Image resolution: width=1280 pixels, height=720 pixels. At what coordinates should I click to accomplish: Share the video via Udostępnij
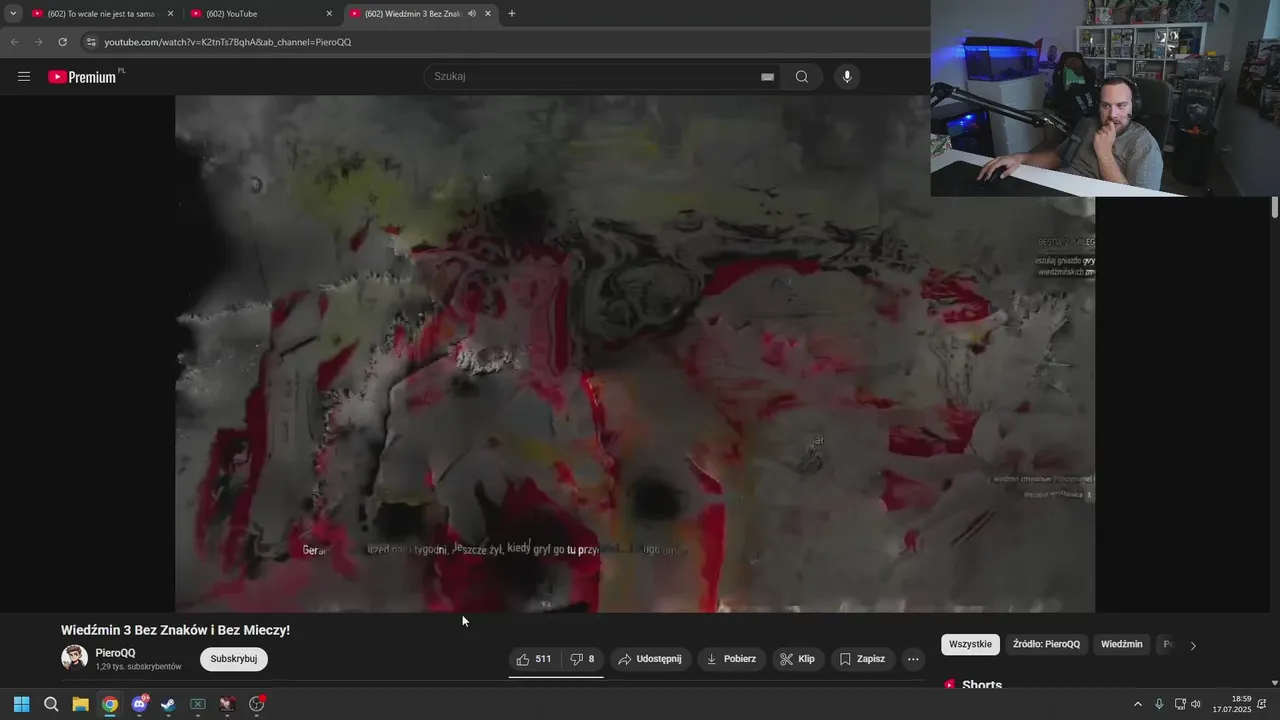[650, 659]
